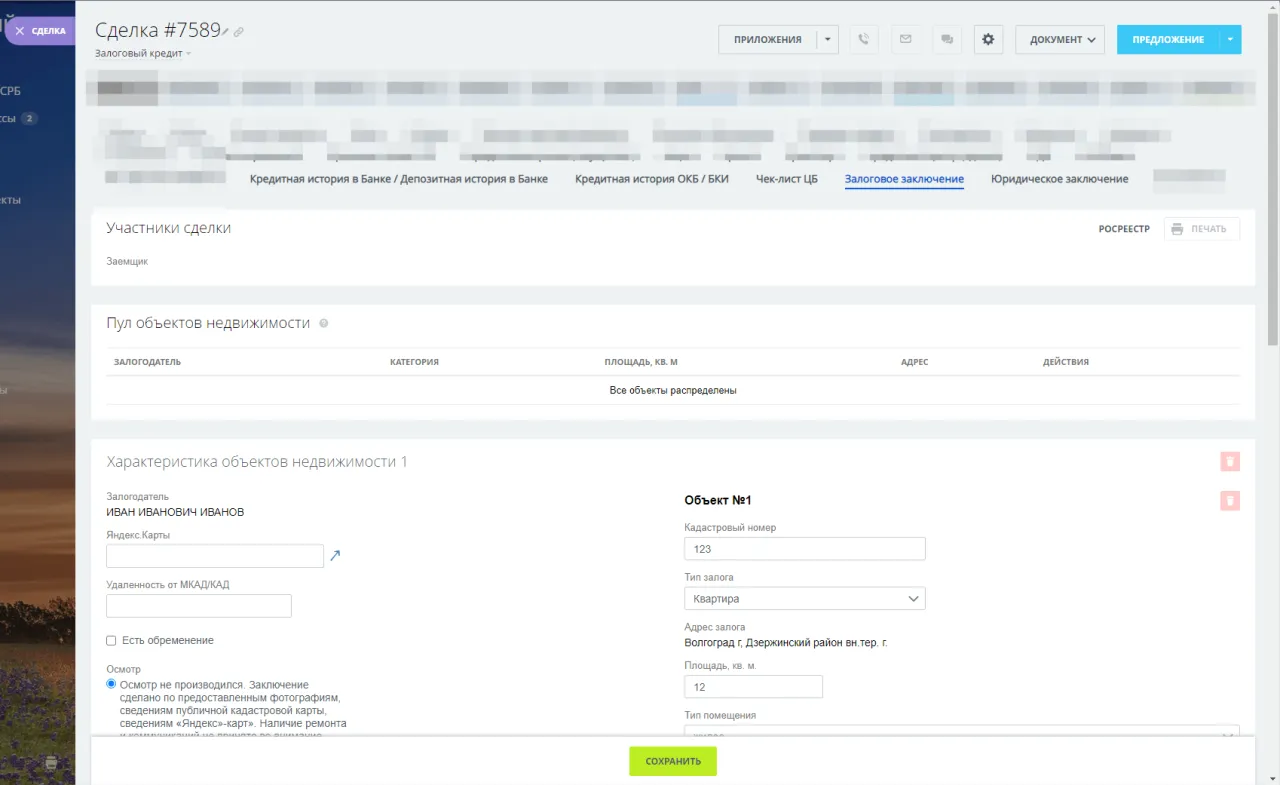Expand arrow next to Приложения button
The height and width of the screenshot is (785, 1280).
(x=827, y=39)
